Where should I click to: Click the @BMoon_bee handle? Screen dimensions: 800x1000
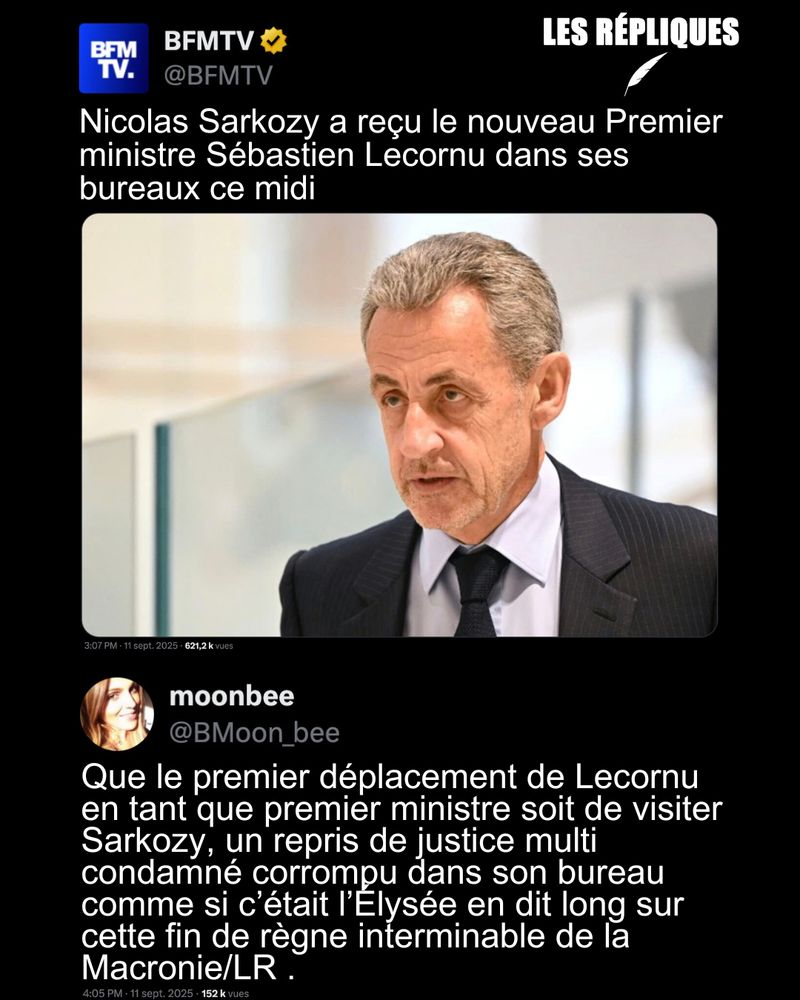(x=254, y=733)
